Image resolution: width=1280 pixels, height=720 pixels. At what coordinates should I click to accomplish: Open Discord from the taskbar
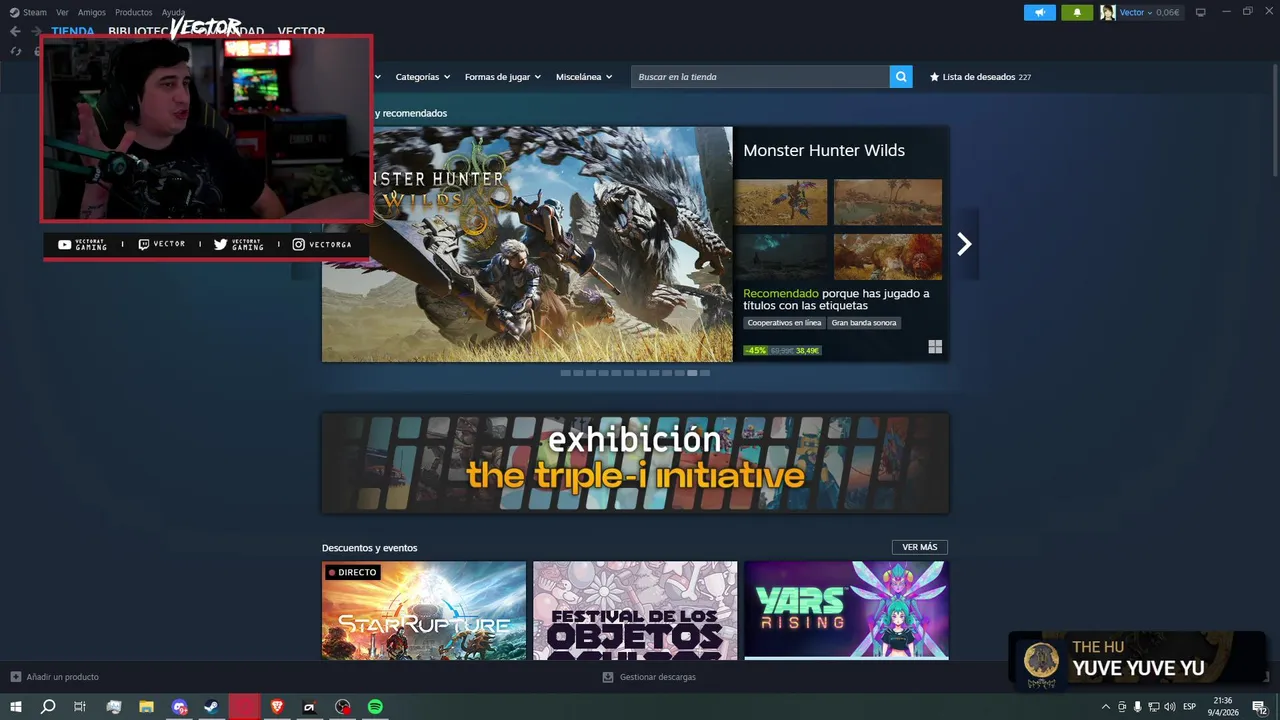coord(179,707)
